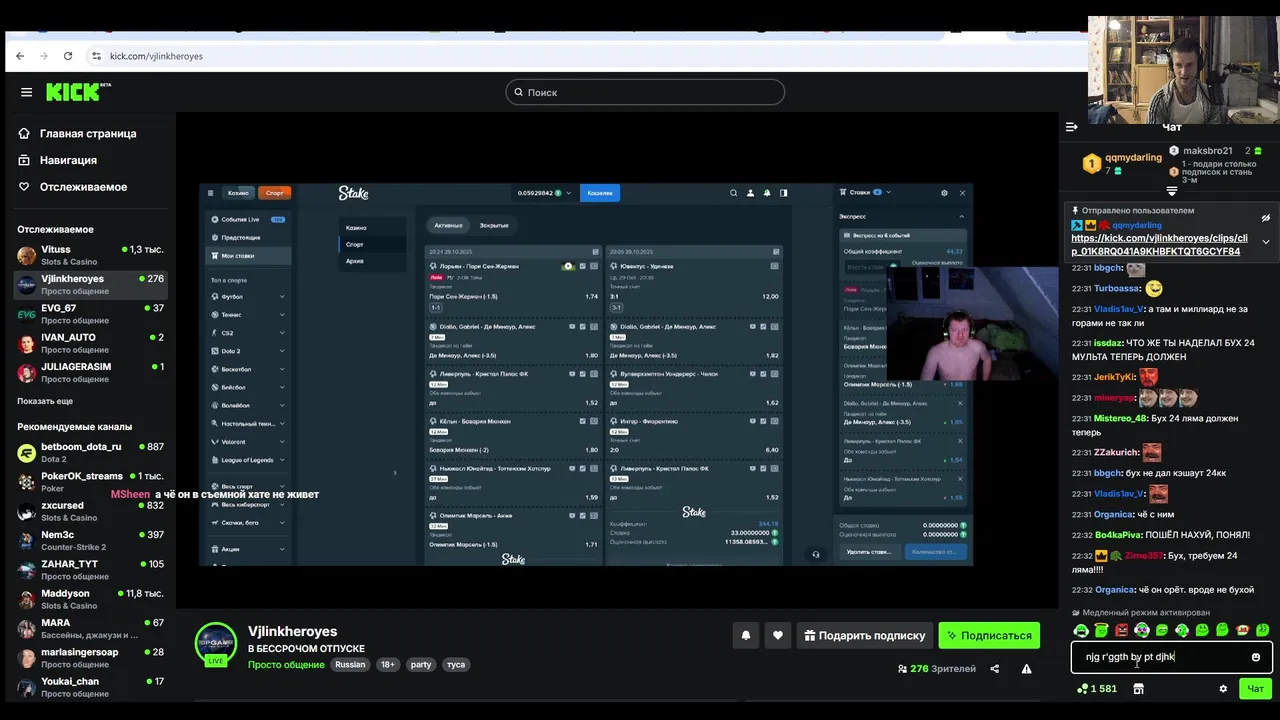Open Навигация in the sidebar

(68, 160)
